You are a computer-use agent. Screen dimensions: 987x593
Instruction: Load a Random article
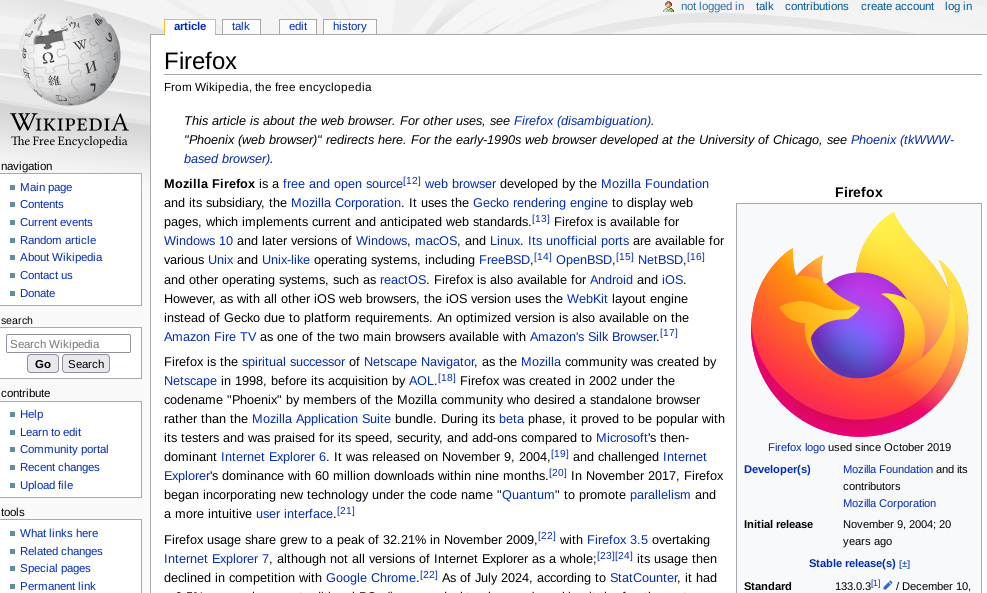point(58,240)
